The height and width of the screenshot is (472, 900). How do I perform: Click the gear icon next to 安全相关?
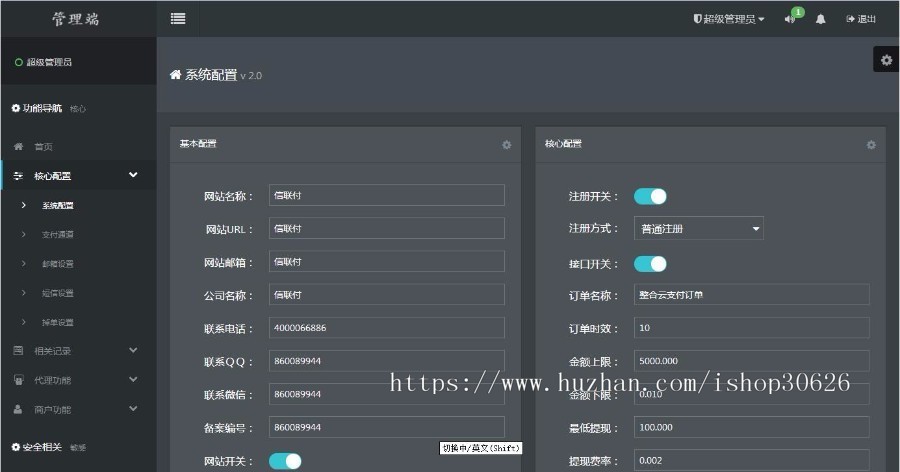(15, 447)
